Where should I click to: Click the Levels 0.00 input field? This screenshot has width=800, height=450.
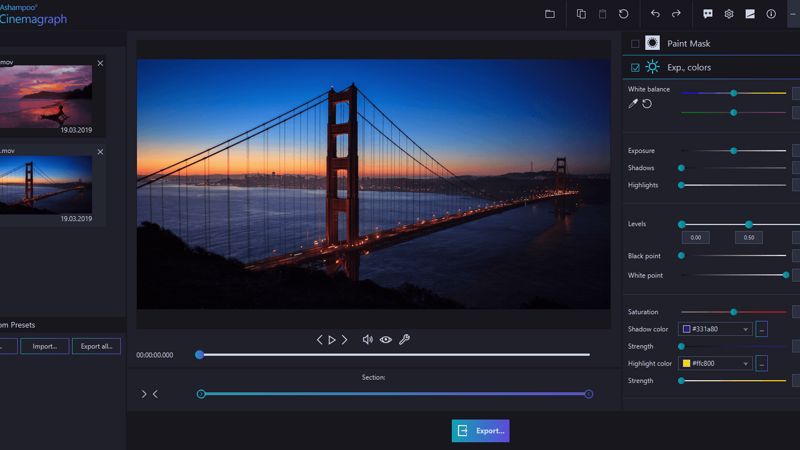click(695, 237)
